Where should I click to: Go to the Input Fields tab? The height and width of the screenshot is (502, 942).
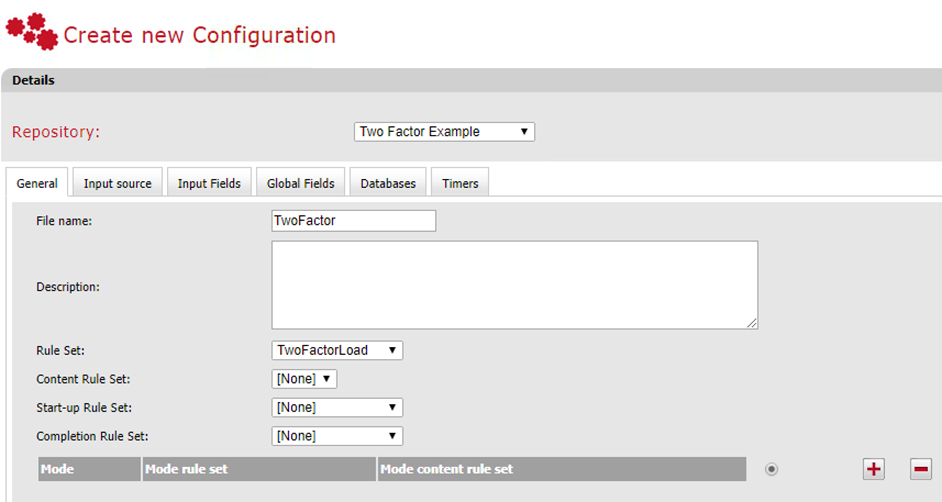pyautogui.click(x=209, y=184)
